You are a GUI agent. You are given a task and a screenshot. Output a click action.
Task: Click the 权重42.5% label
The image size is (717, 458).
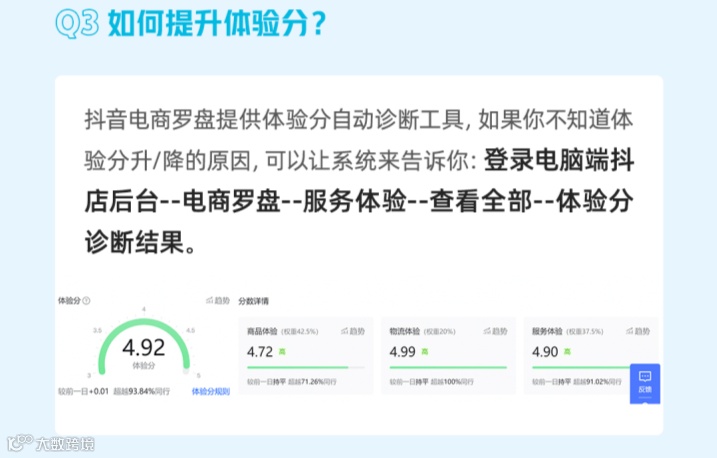[300, 331]
